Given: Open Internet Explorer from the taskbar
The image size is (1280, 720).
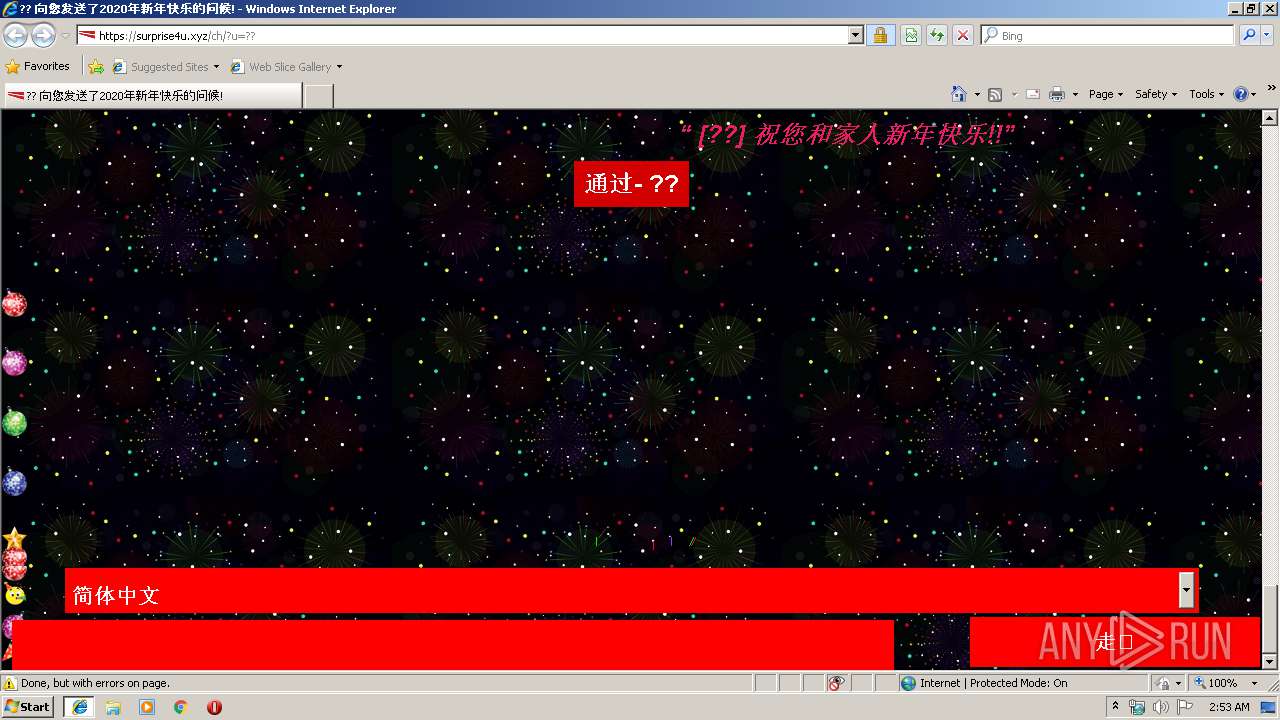Looking at the screenshot, I should coord(79,707).
